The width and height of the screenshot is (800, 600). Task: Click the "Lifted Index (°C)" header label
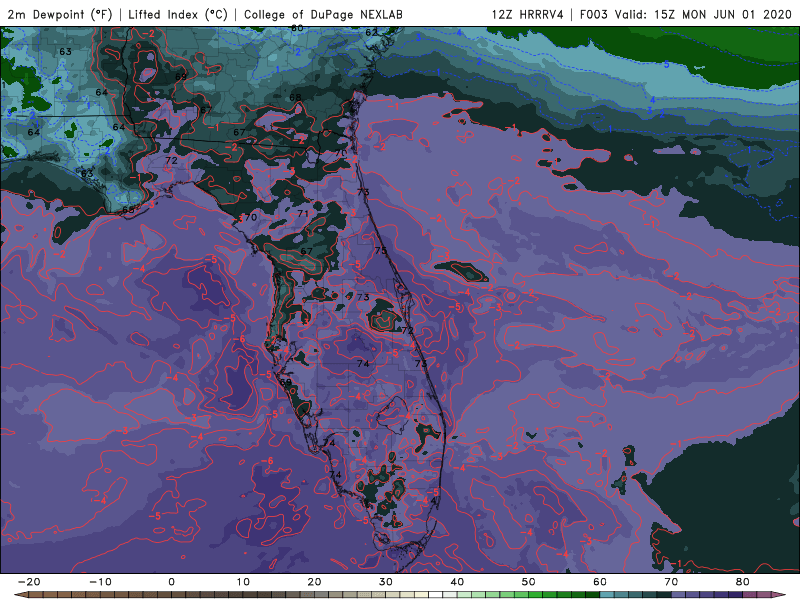178,14
